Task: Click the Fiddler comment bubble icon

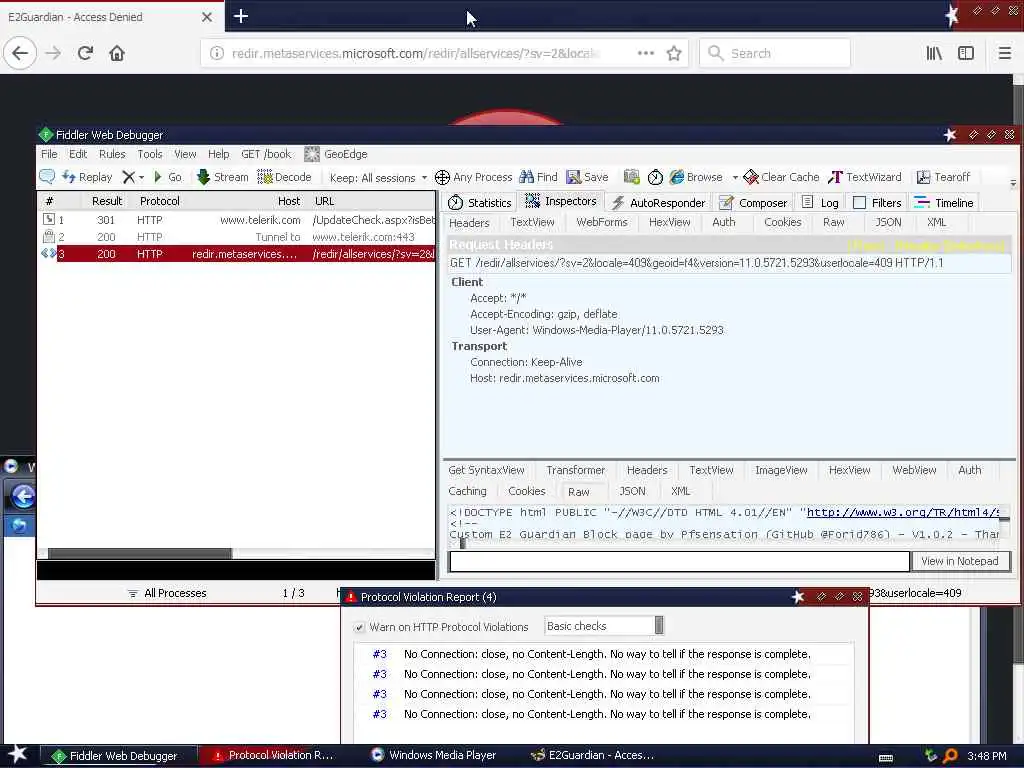Action: pyautogui.click(x=47, y=176)
